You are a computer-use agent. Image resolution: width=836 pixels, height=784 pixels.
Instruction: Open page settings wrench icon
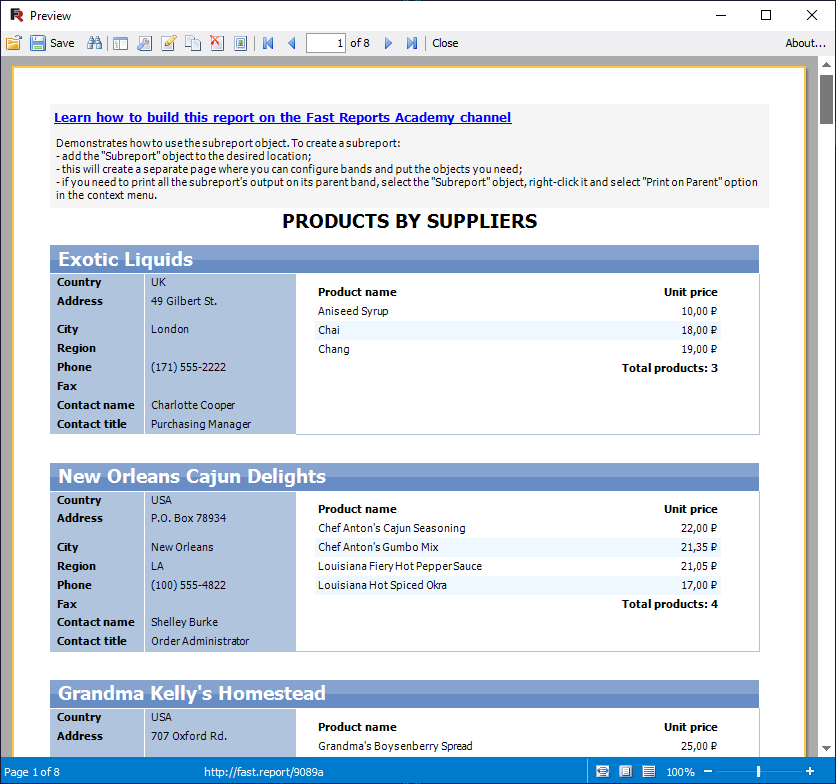(144, 43)
